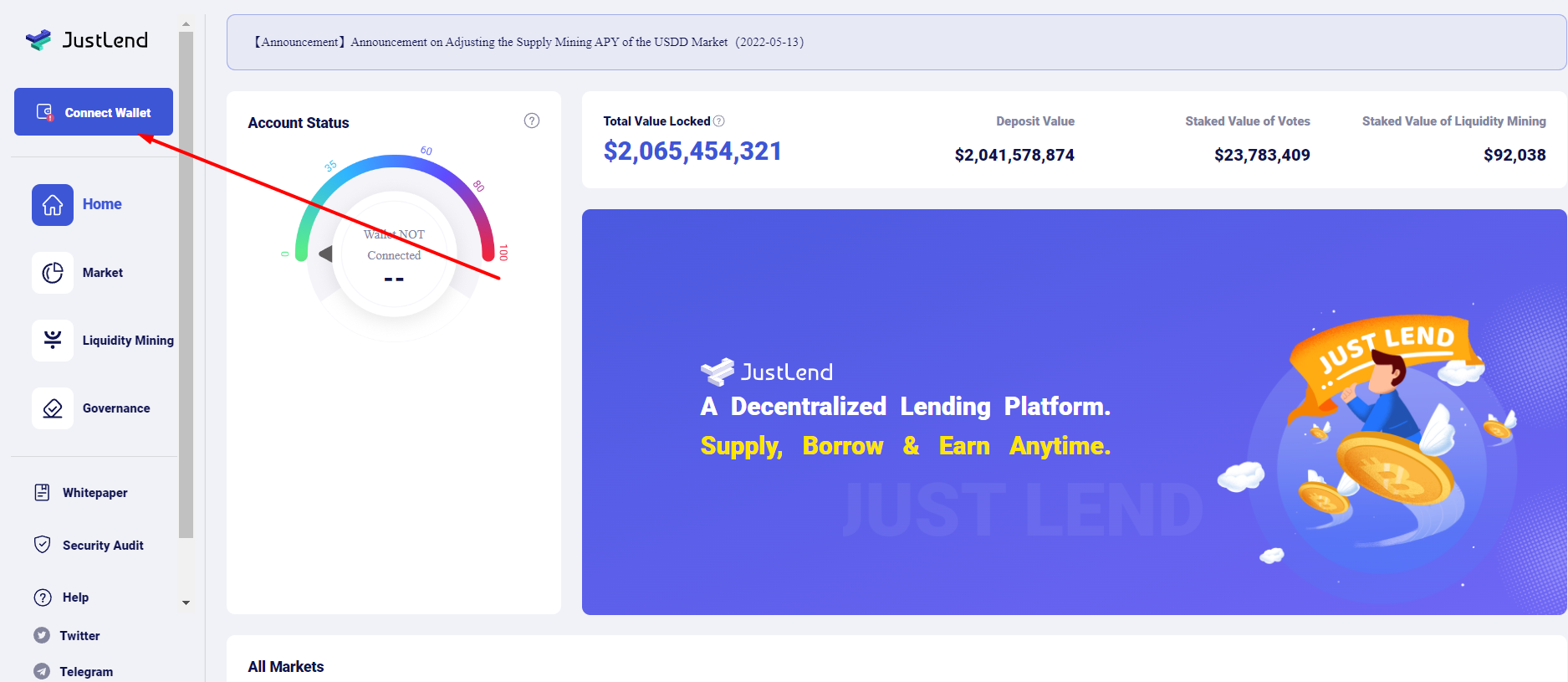Click the Whitepaper document icon

point(42,492)
